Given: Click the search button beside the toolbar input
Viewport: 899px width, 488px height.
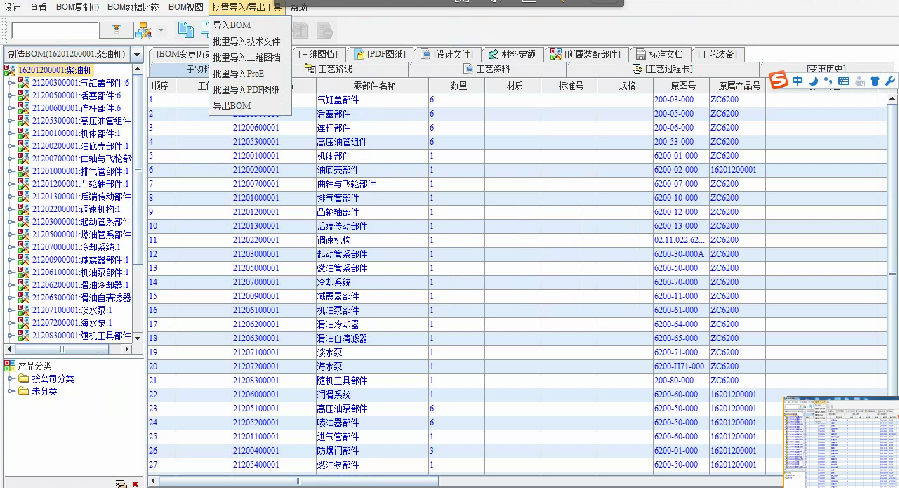Looking at the screenshot, I should click(116, 29).
